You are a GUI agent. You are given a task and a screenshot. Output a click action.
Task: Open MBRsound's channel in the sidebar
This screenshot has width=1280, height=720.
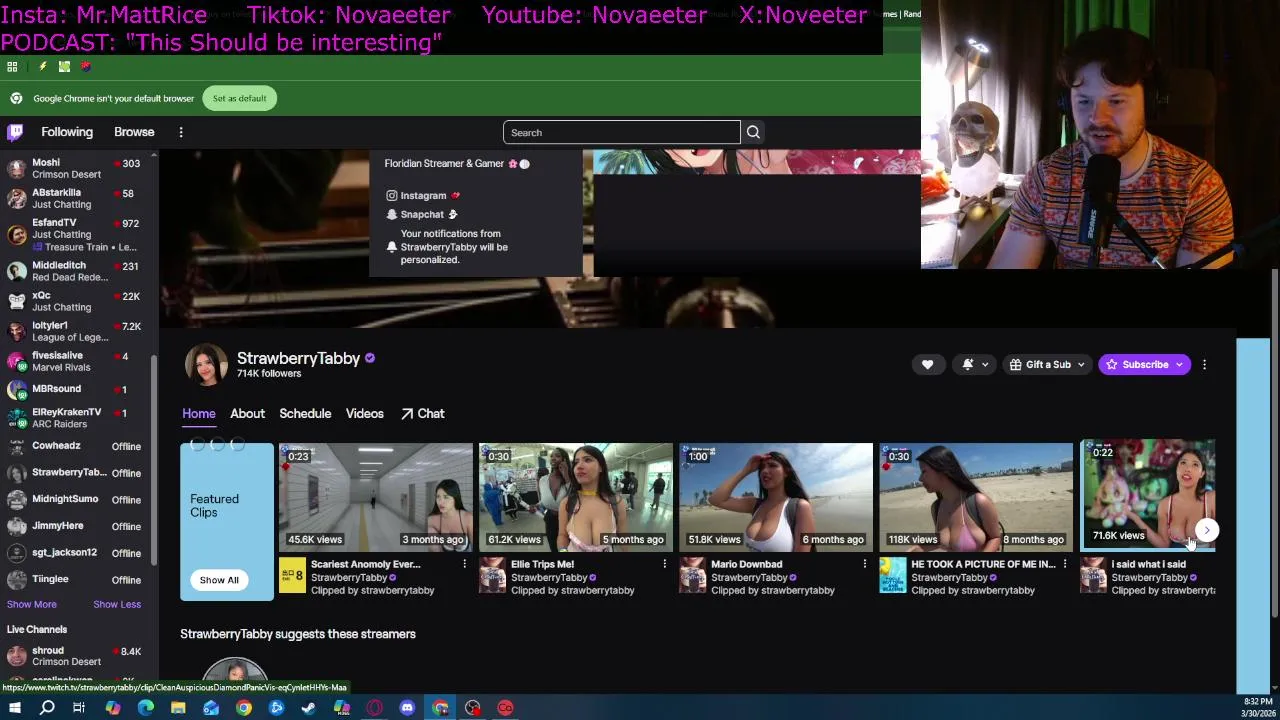coord(78,389)
